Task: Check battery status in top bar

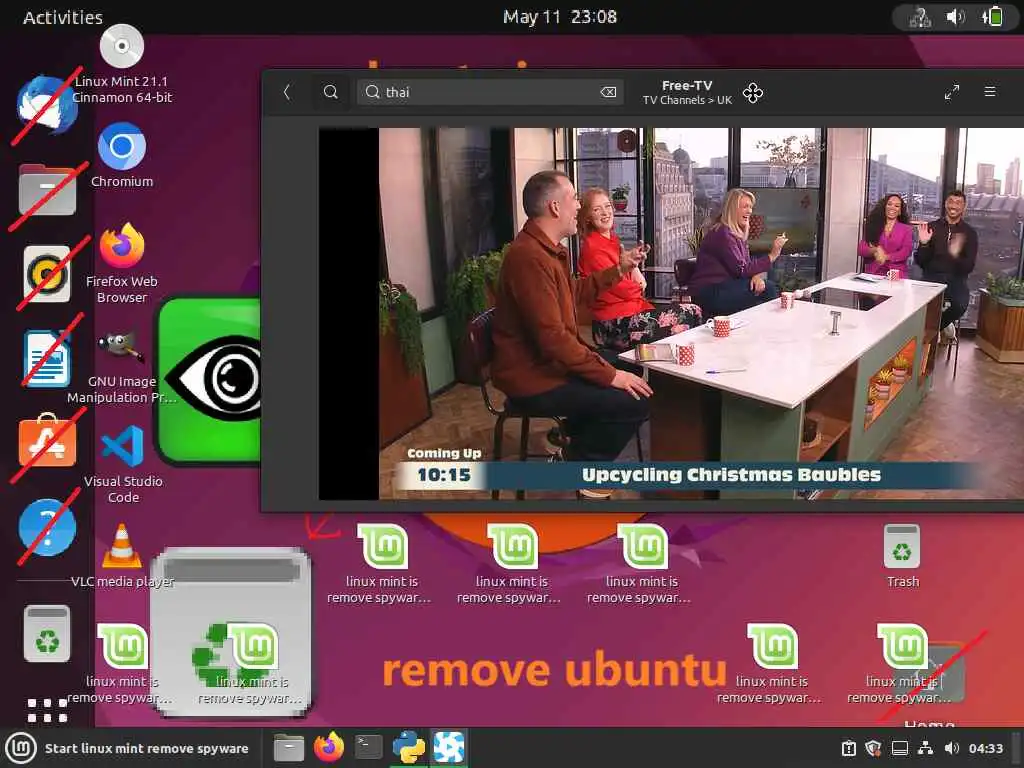Action: [993, 16]
